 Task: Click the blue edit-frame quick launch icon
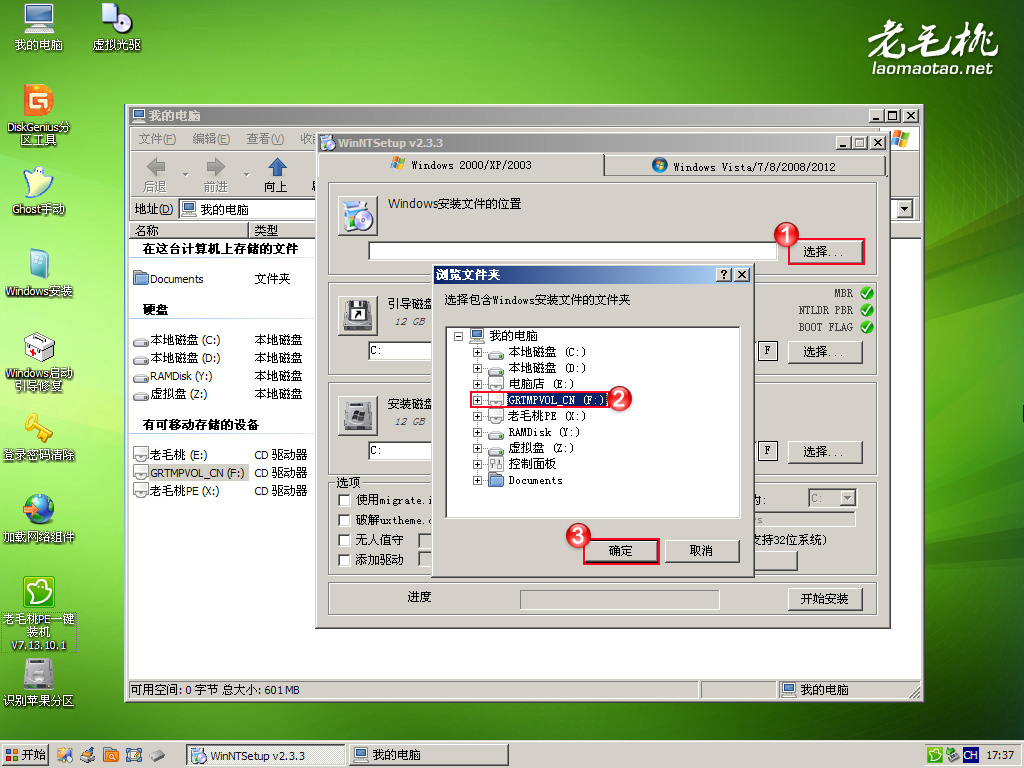coord(134,756)
